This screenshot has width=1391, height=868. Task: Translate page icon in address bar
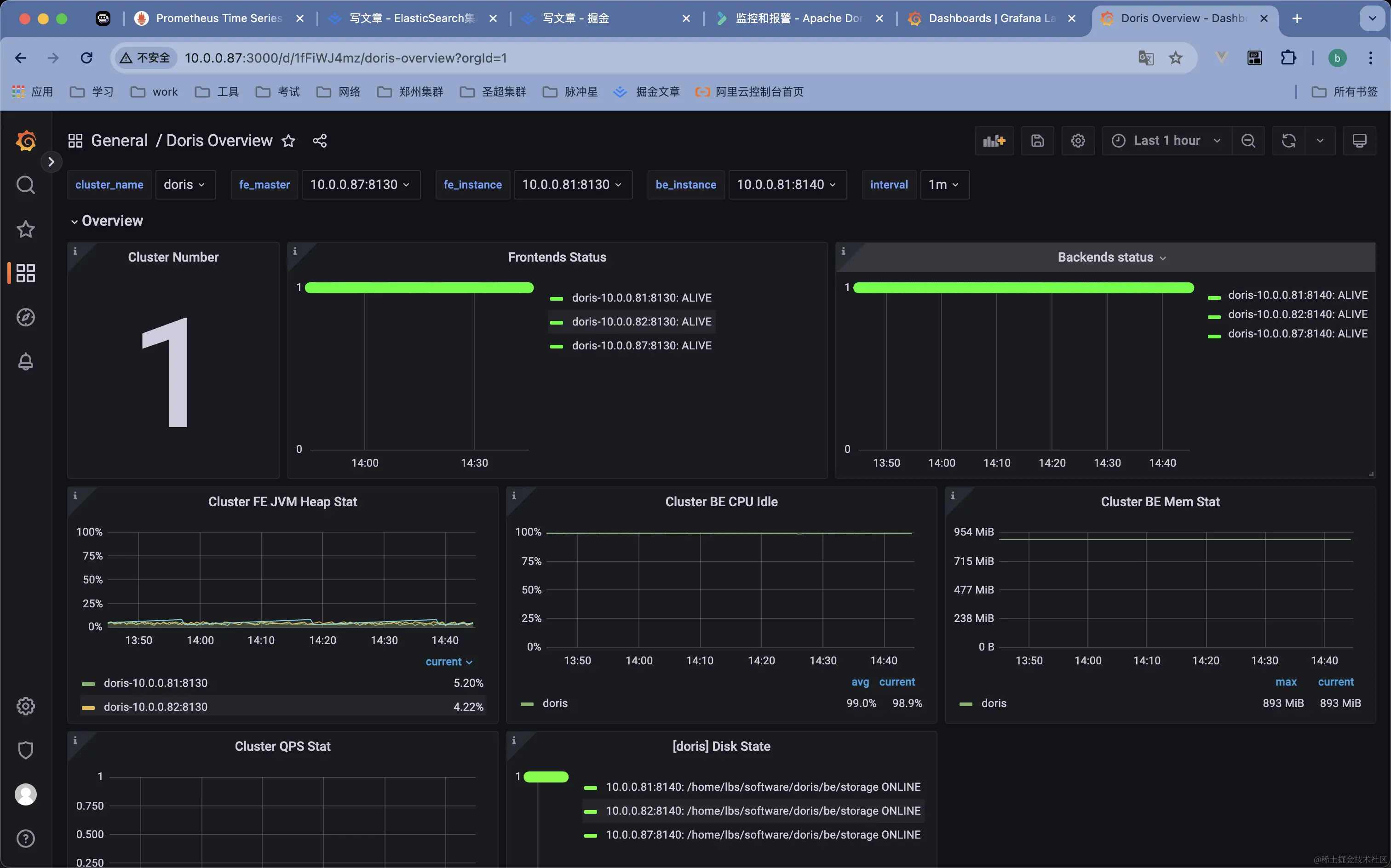click(x=1146, y=58)
